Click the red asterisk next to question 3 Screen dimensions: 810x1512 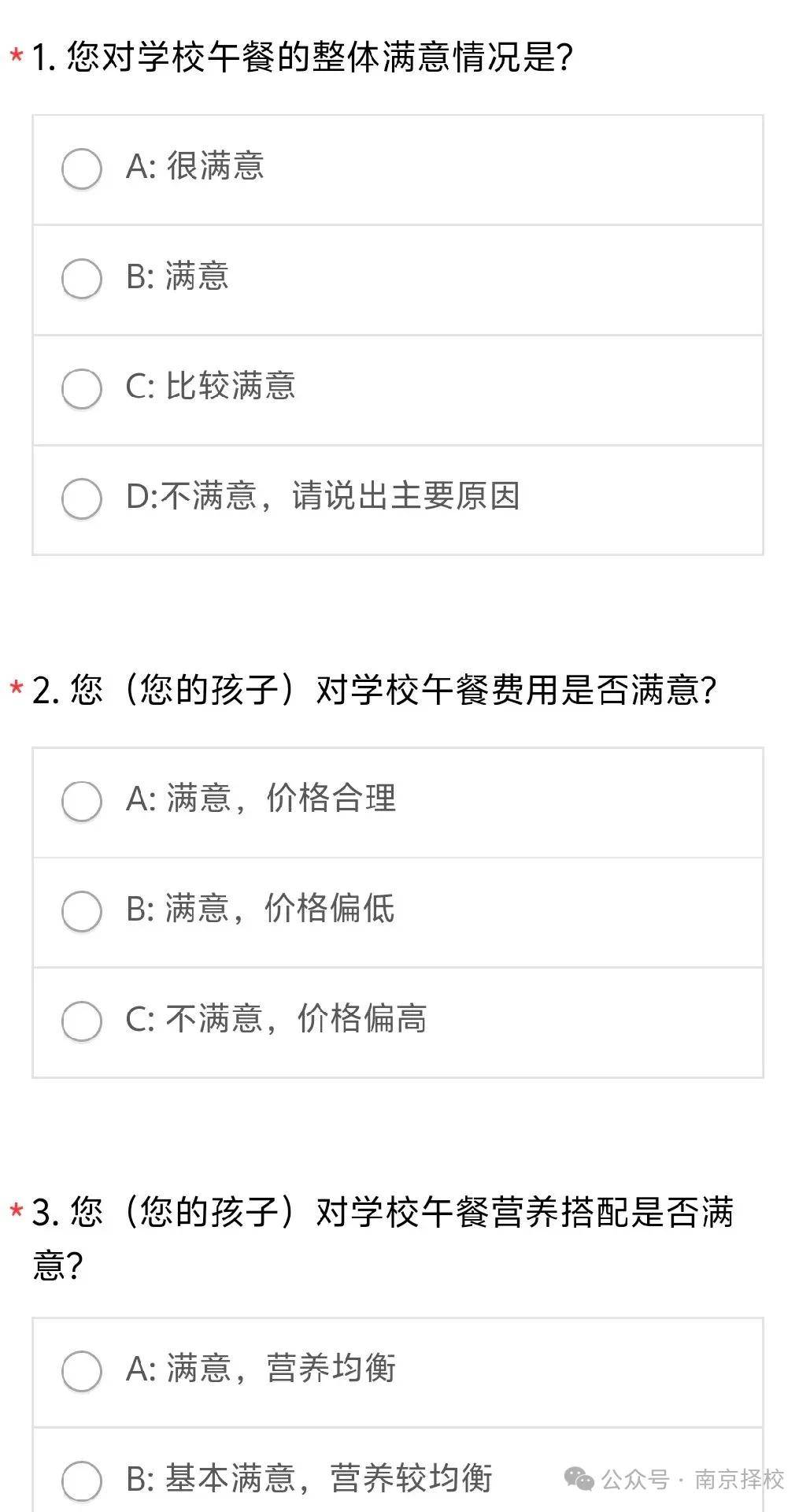click(16, 1211)
